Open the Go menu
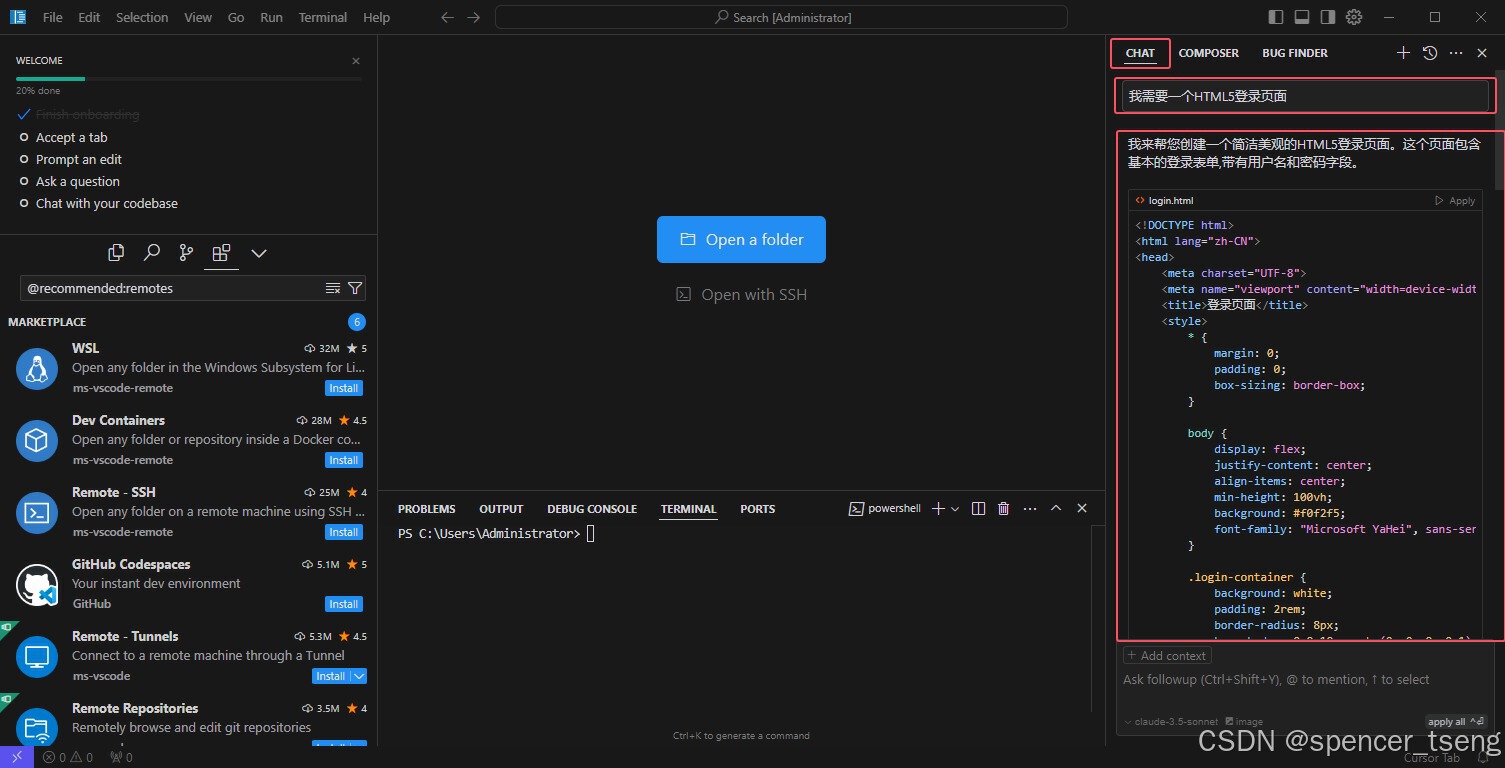The height and width of the screenshot is (768, 1505). [236, 17]
